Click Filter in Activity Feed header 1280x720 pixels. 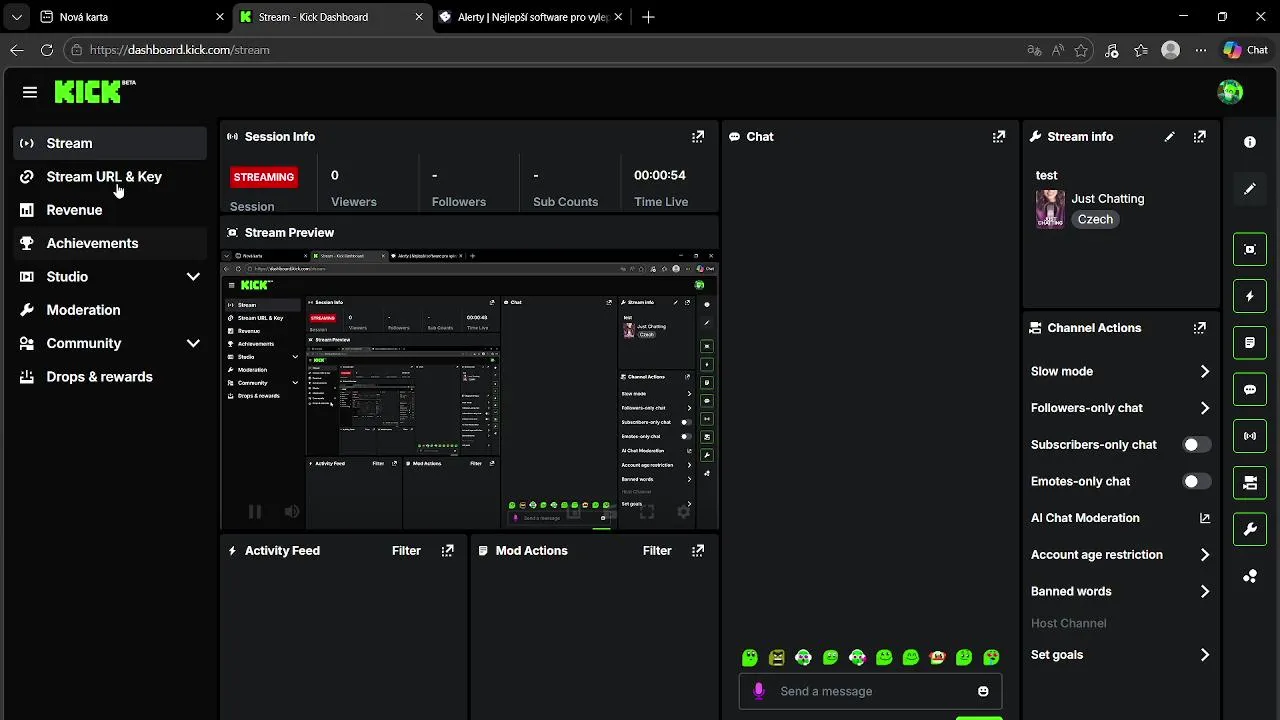406,551
